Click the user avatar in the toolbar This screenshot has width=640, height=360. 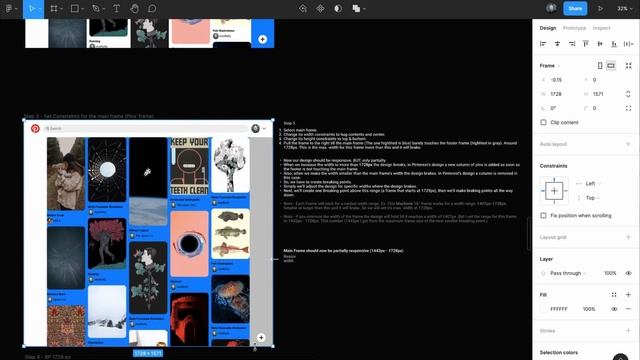pos(551,8)
